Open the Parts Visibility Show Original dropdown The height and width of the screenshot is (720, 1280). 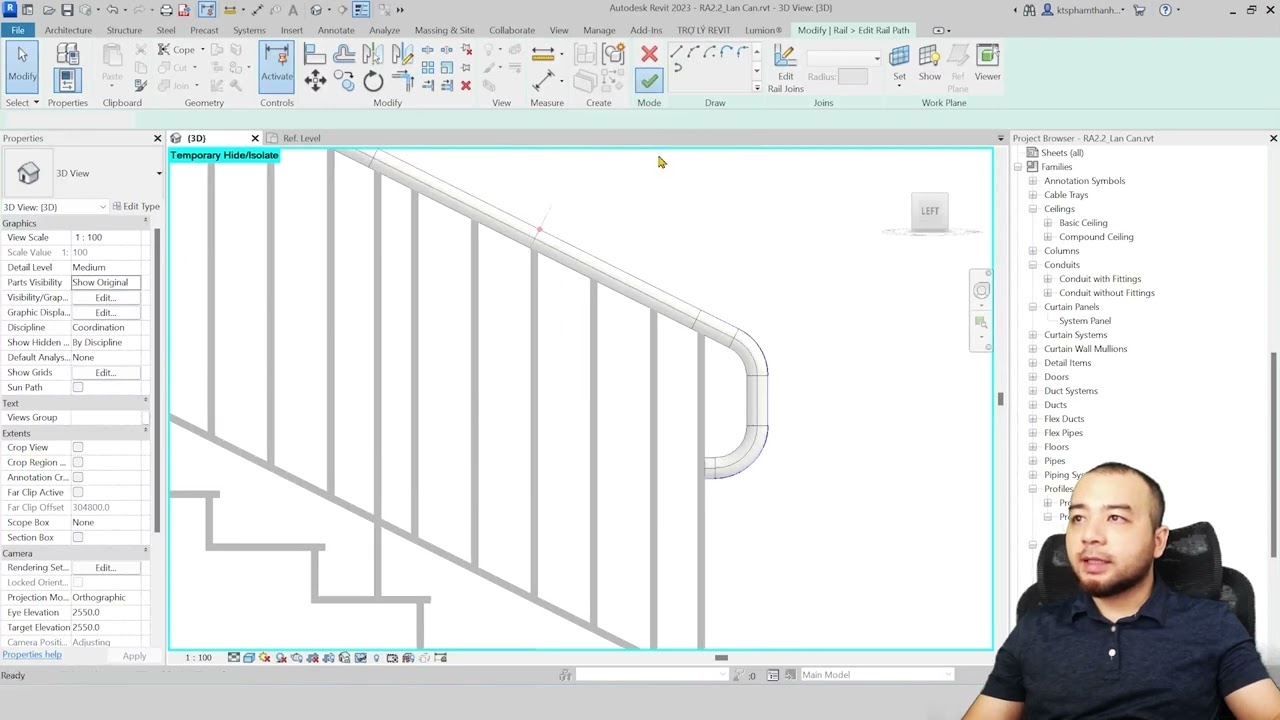click(x=105, y=282)
